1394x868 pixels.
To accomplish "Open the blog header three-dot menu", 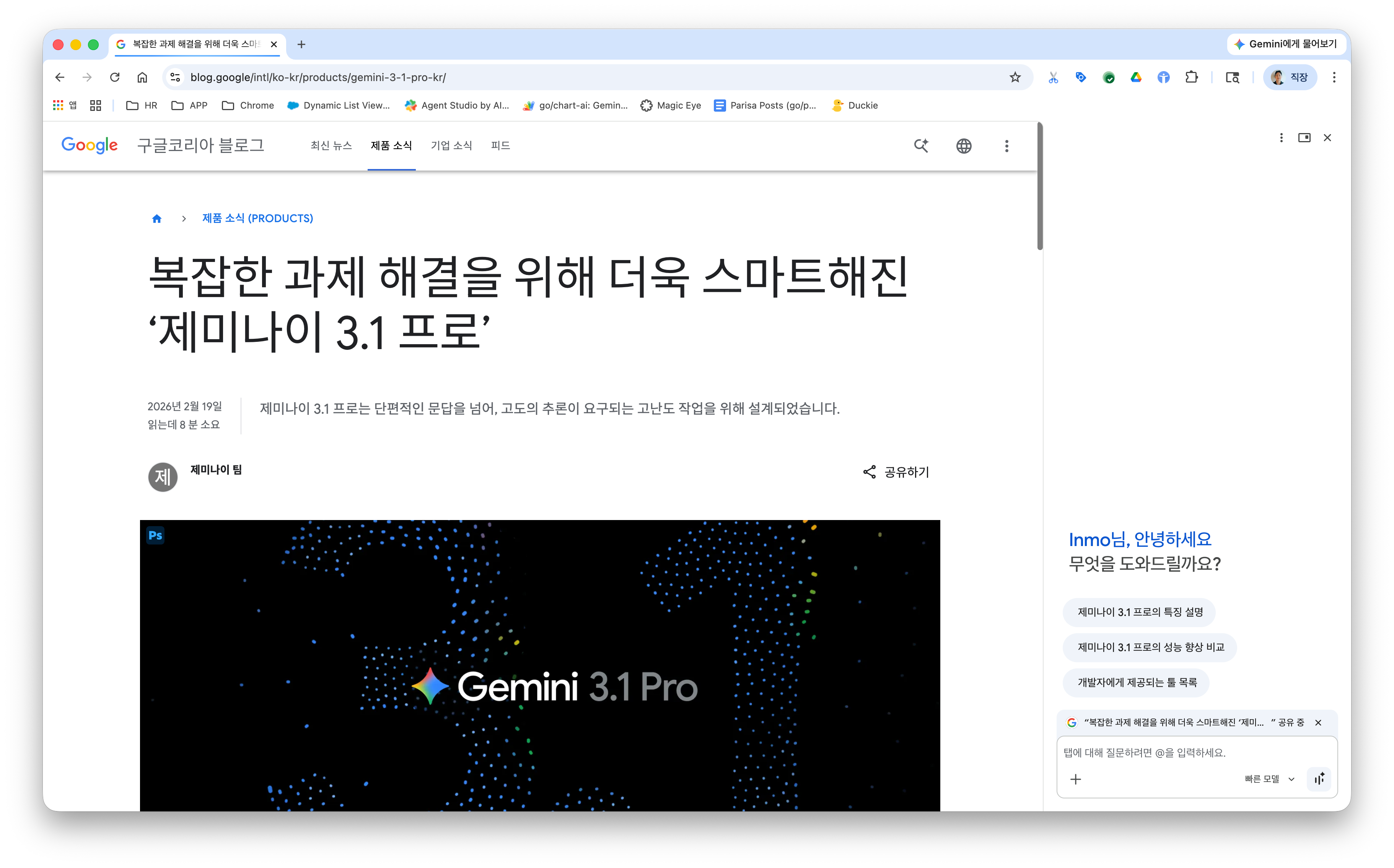I will pyautogui.click(x=1006, y=146).
